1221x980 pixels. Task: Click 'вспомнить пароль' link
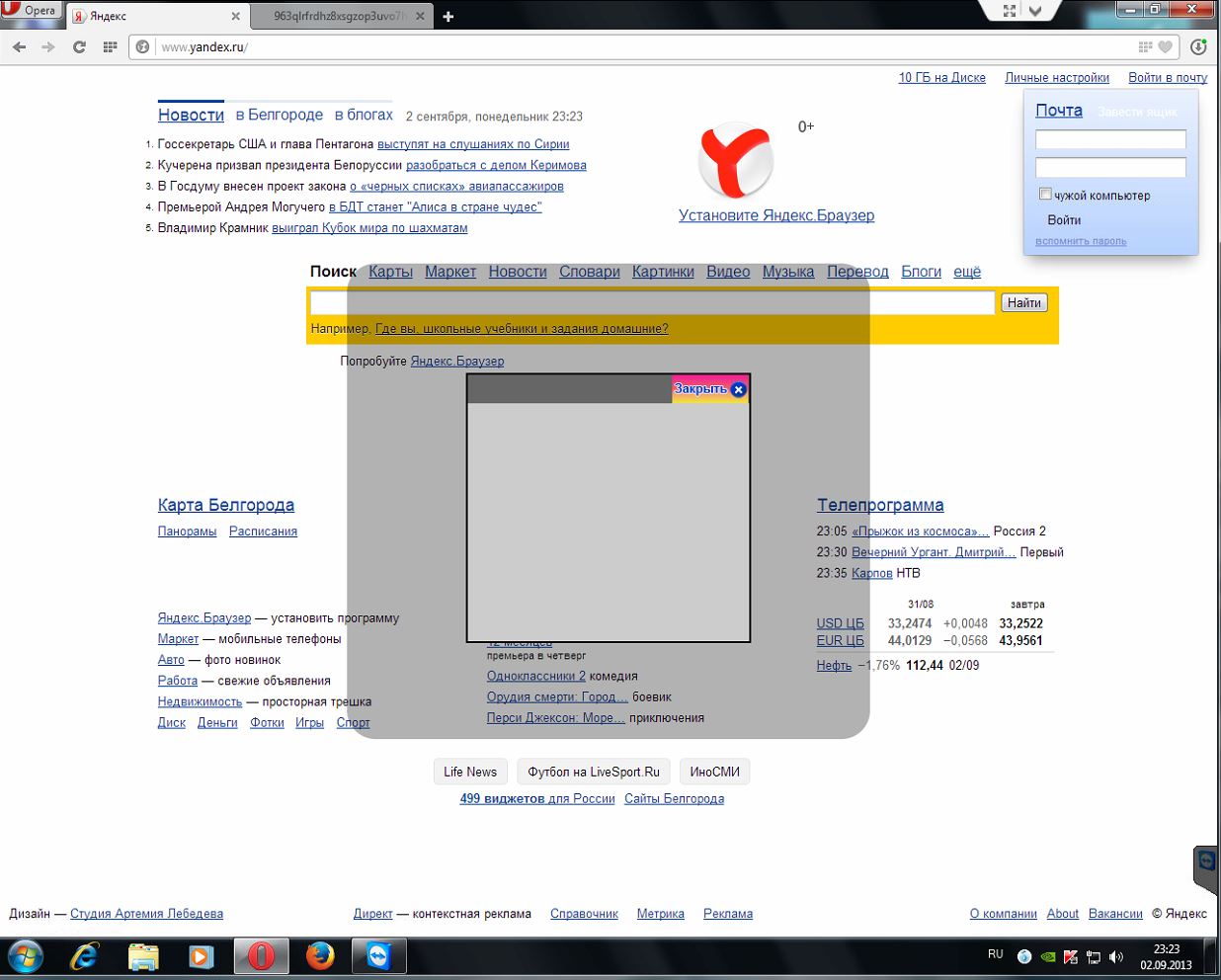point(1081,241)
